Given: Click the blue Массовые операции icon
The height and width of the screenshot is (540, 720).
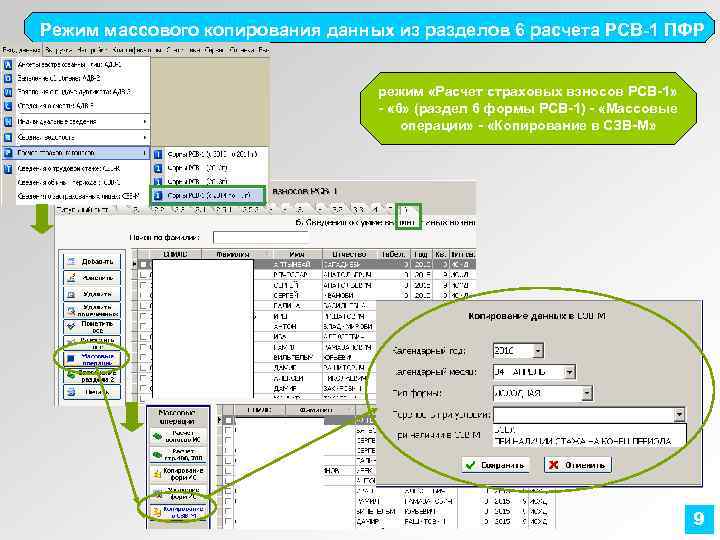Looking at the screenshot, I should coord(71,359).
